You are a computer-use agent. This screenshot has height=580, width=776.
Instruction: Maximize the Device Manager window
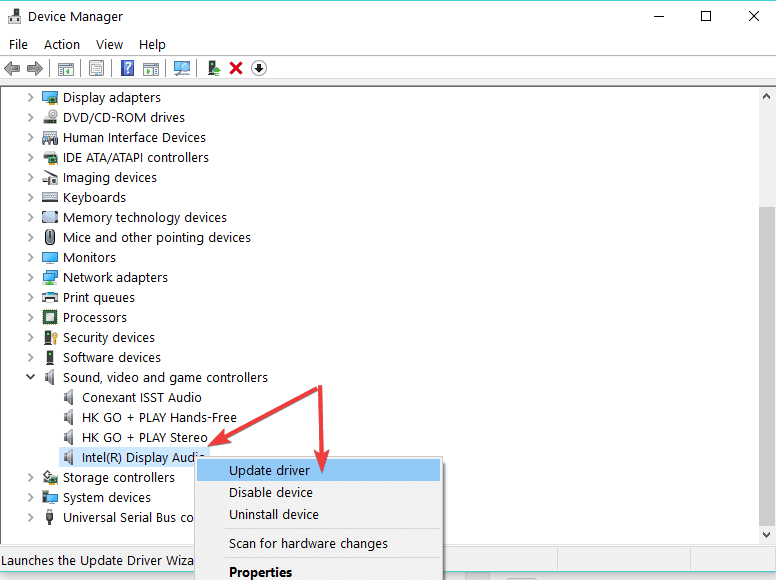706,16
